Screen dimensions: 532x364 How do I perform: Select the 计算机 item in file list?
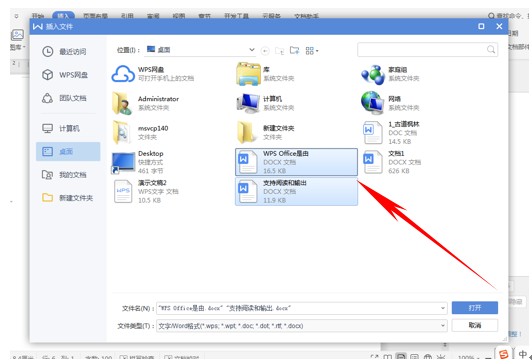pyautogui.click(x=265, y=103)
